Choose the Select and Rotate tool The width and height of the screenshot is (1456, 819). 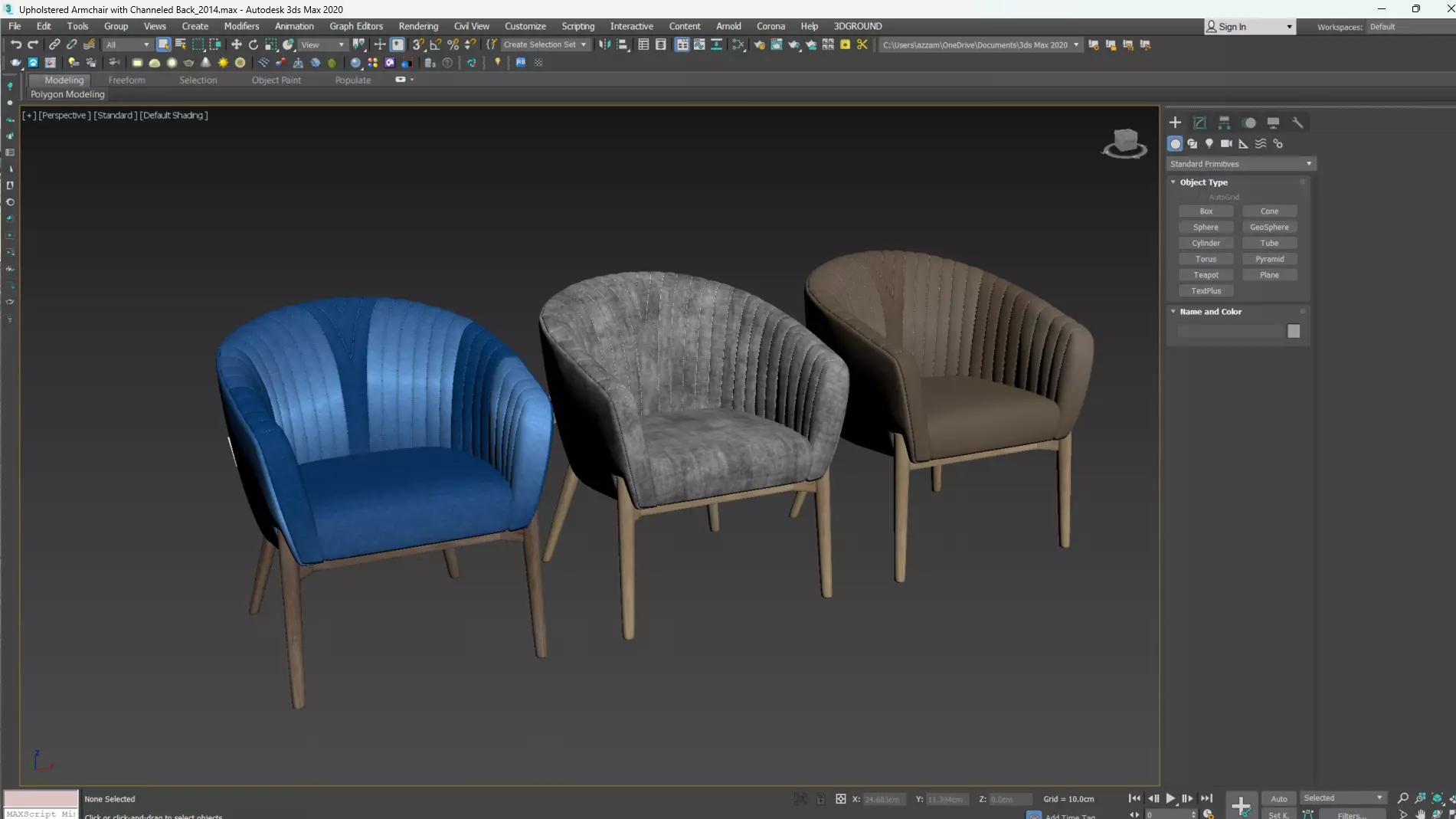pos(254,44)
